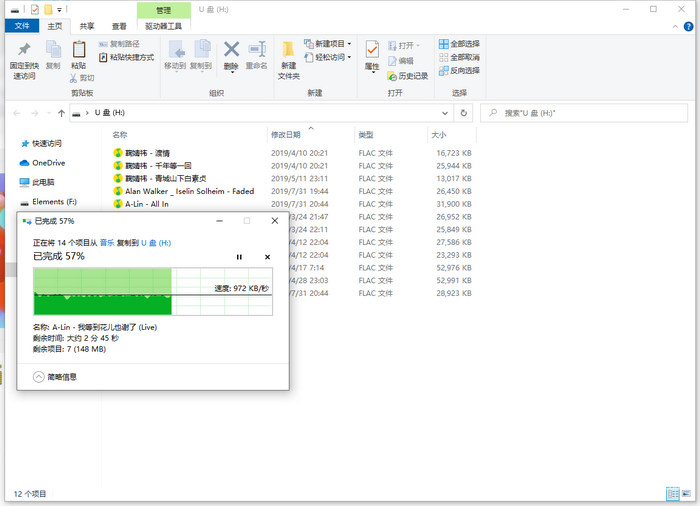The width and height of the screenshot is (700, 506).
Task: Sort files by the Name column
Action: tap(120, 134)
